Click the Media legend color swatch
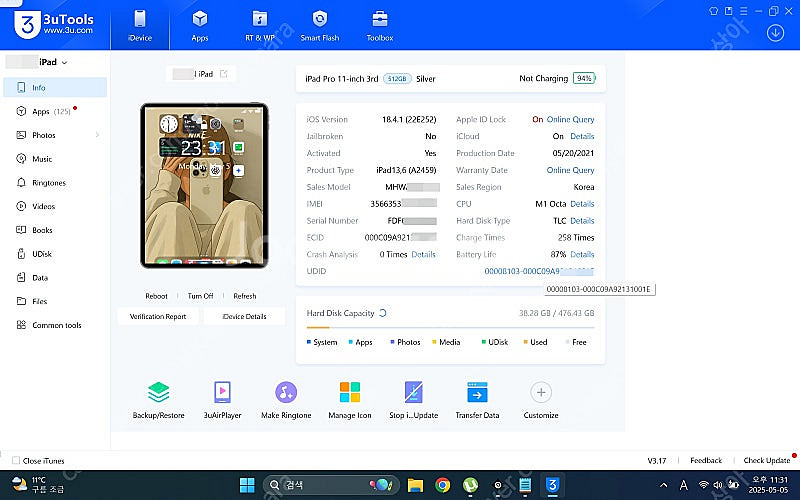Image resolution: width=800 pixels, height=500 pixels. tap(434, 342)
